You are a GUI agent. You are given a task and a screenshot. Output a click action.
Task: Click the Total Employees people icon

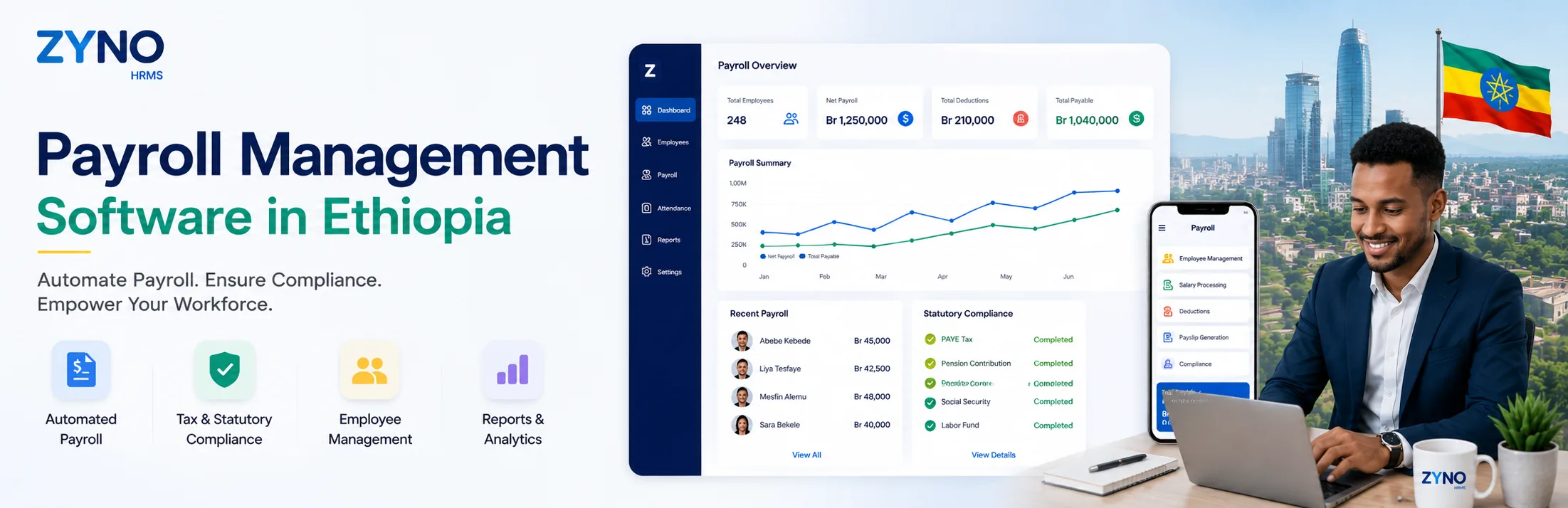coord(791,119)
